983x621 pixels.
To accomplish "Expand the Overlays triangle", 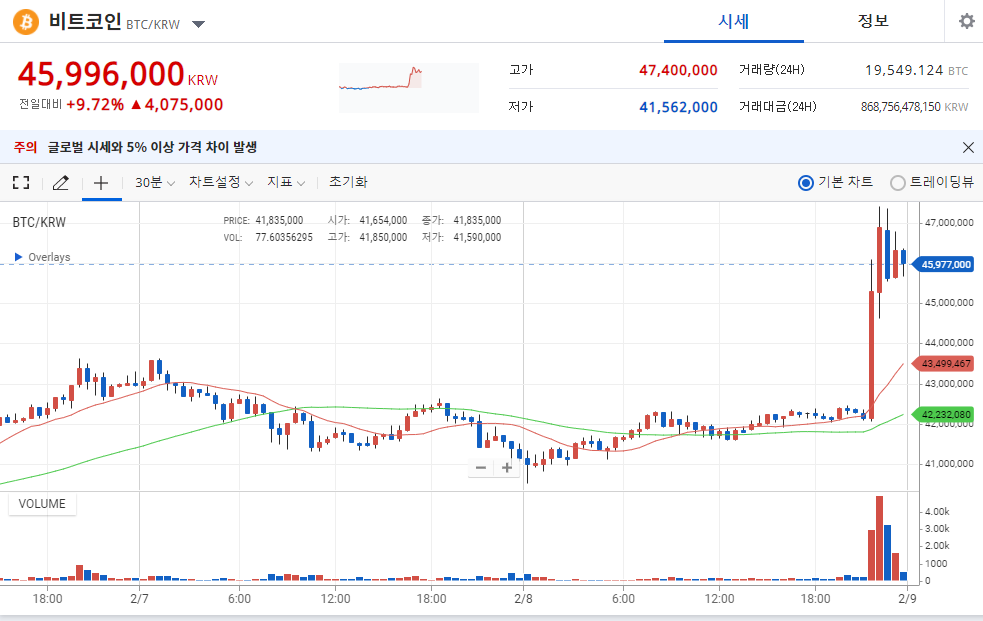I will tap(18, 257).
